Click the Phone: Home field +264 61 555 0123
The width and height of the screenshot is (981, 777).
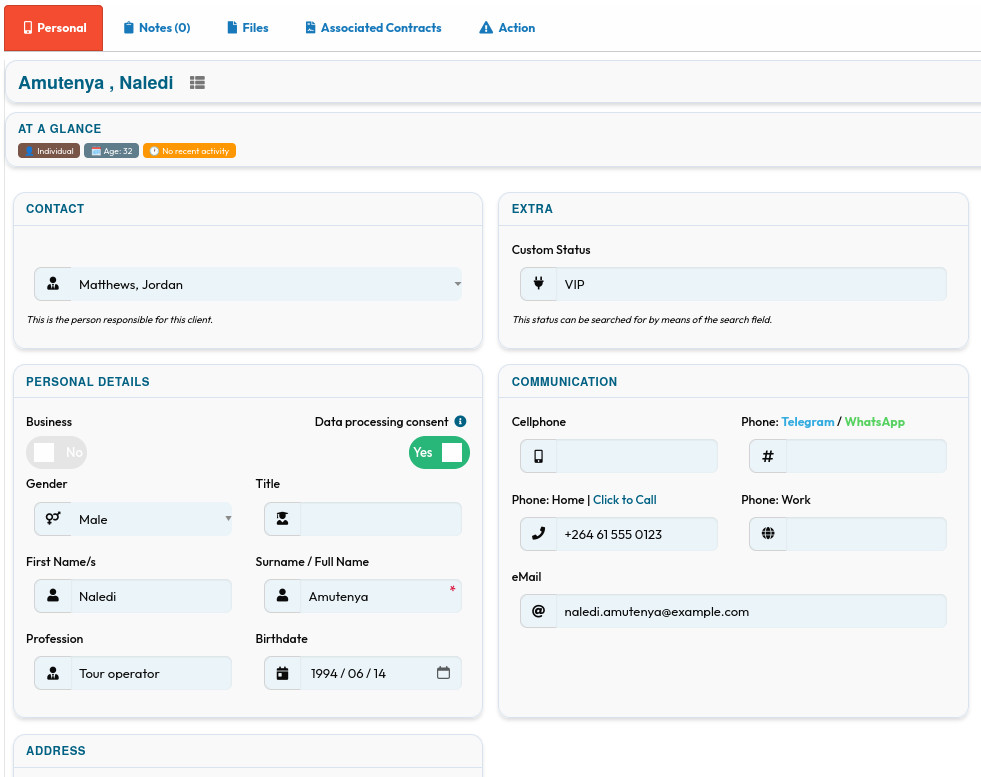click(637, 534)
